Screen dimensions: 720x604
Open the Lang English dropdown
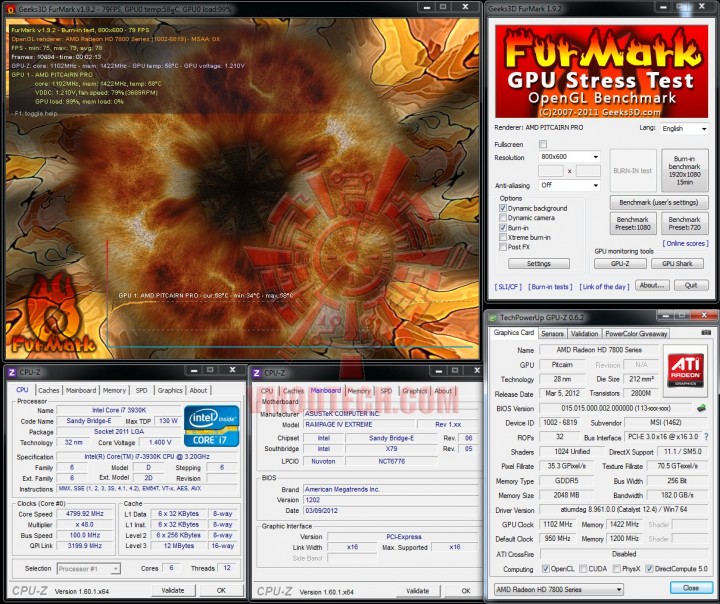[684, 129]
